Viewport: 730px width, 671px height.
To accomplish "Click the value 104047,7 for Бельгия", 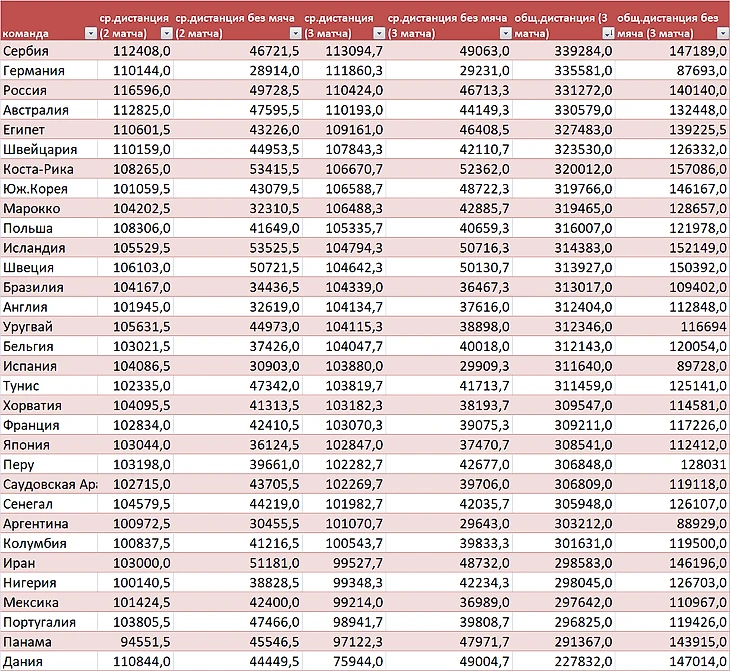I will pos(354,346).
